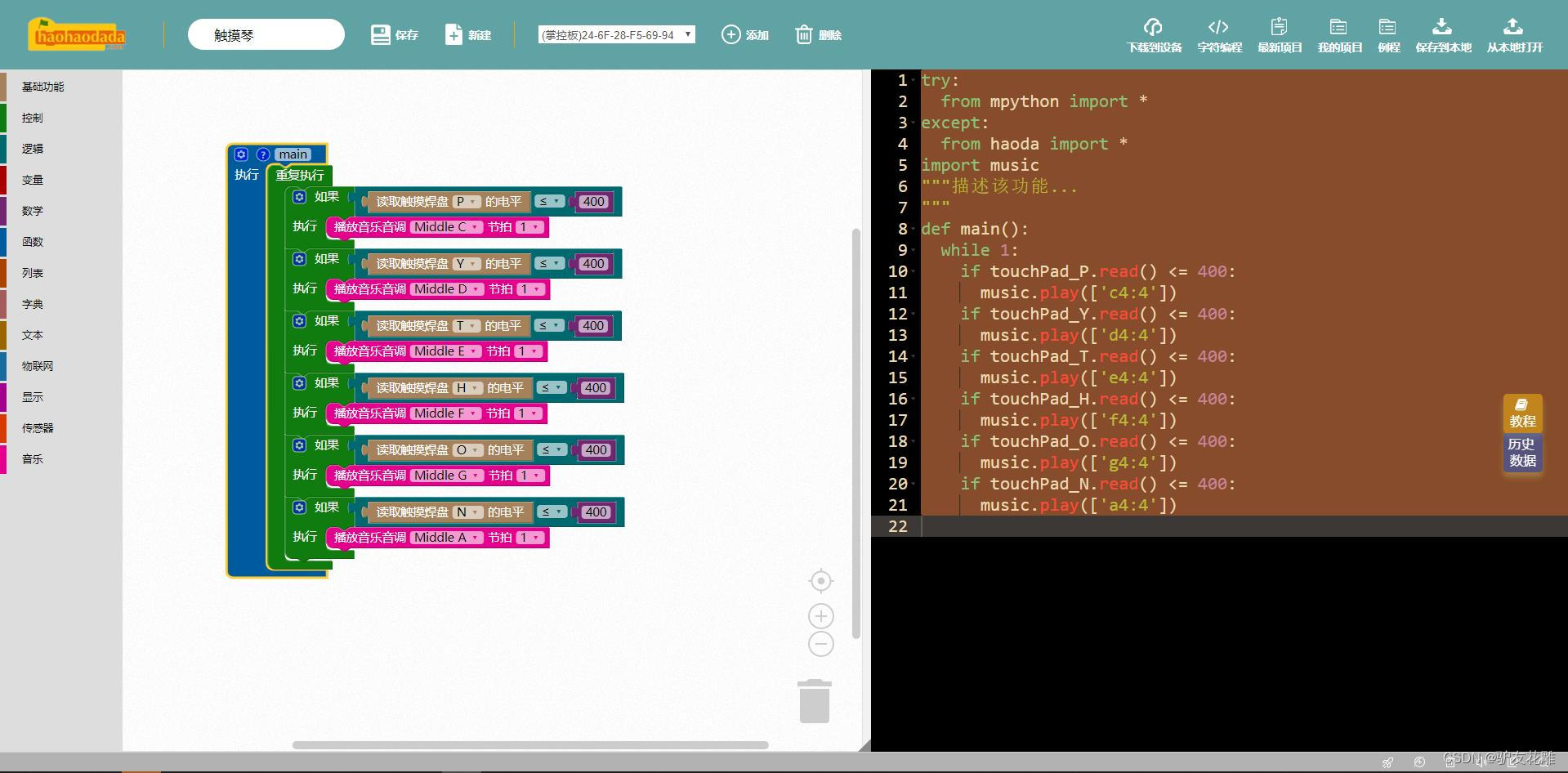Click 从本地打开 open from local icon
The image size is (1568, 773).
(1513, 27)
